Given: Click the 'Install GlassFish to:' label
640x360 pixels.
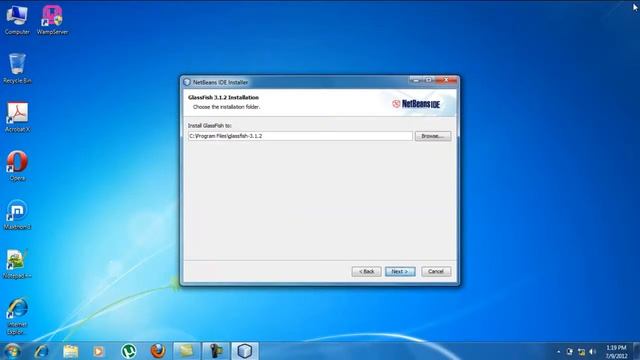Looking at the screenshot, I should (209, 126).
